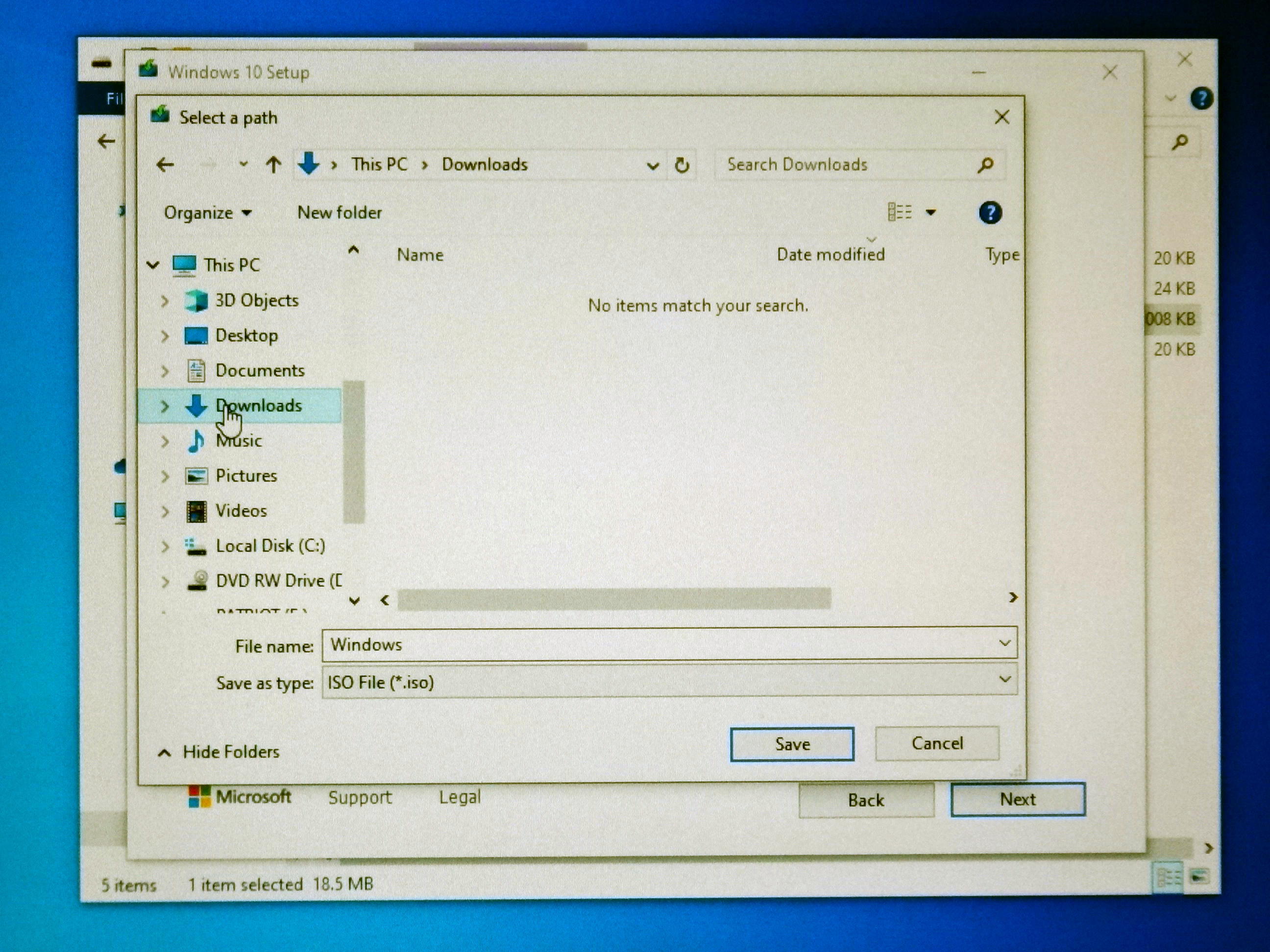Click the help icon in the background Explorer window
Viewport: 1270px width, 952px height.
[x=1201, y=99]
